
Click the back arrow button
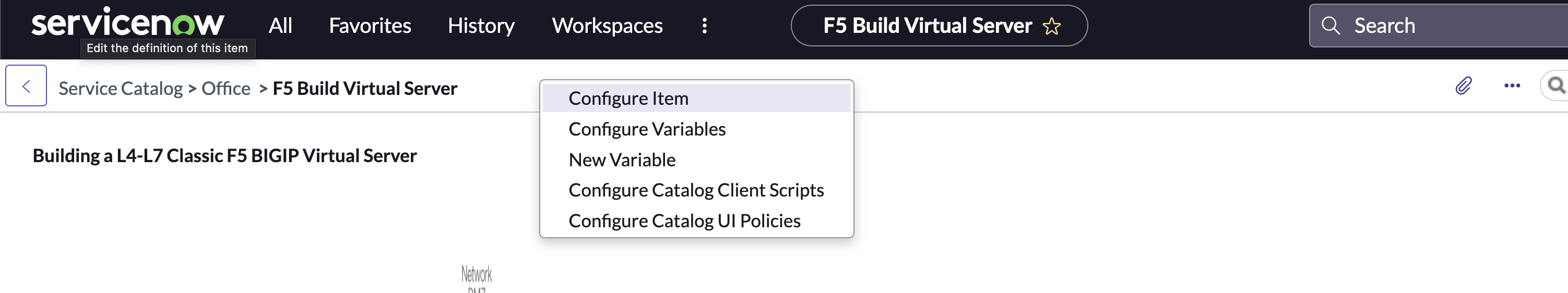[26, 86]
